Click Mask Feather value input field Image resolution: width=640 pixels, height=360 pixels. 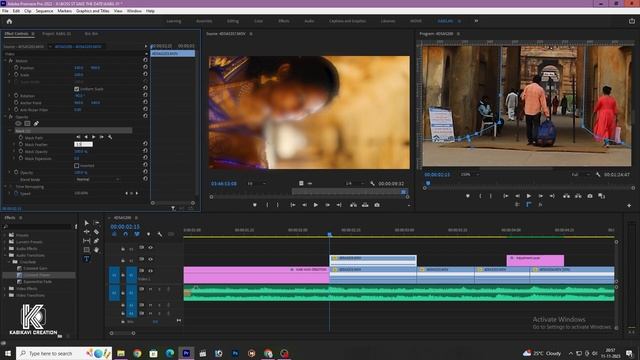[x=83, y=144]
